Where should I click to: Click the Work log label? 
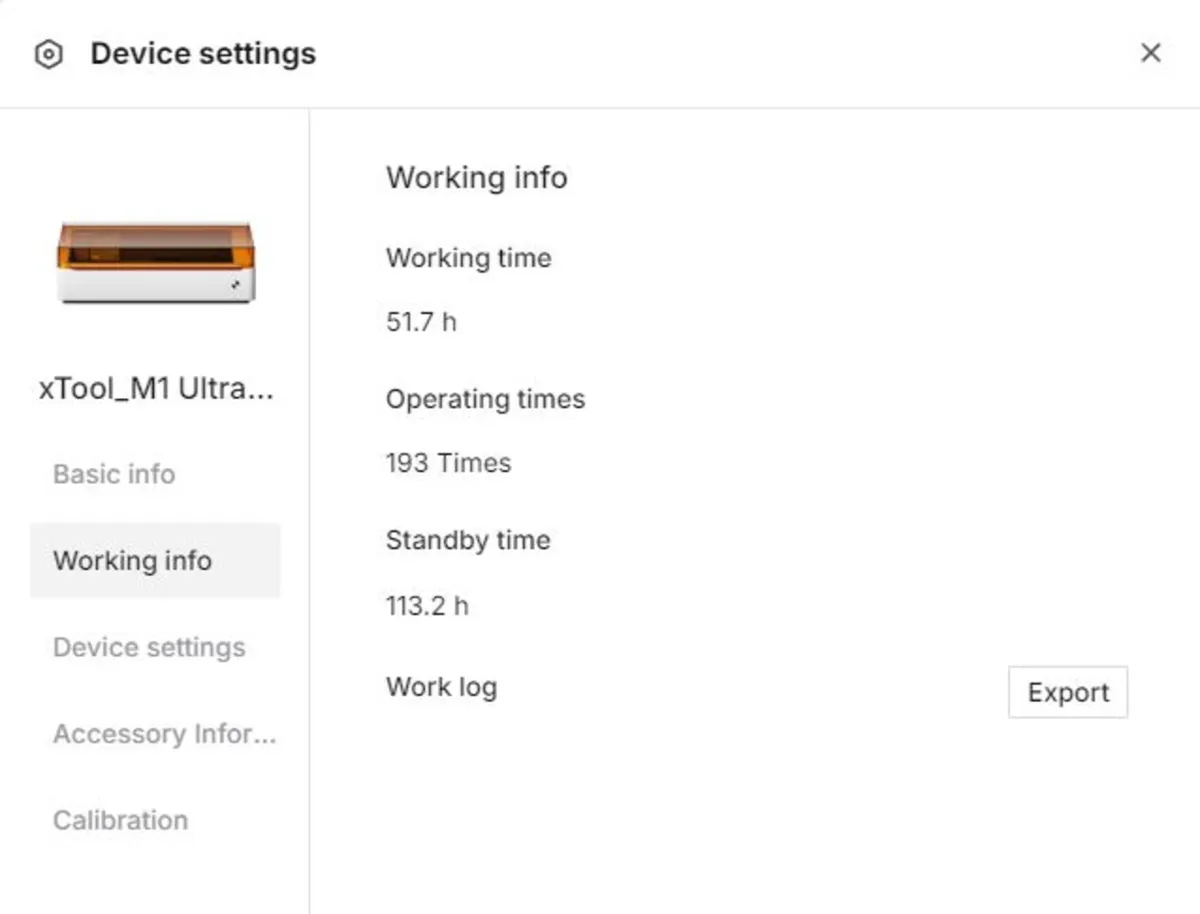441,687
